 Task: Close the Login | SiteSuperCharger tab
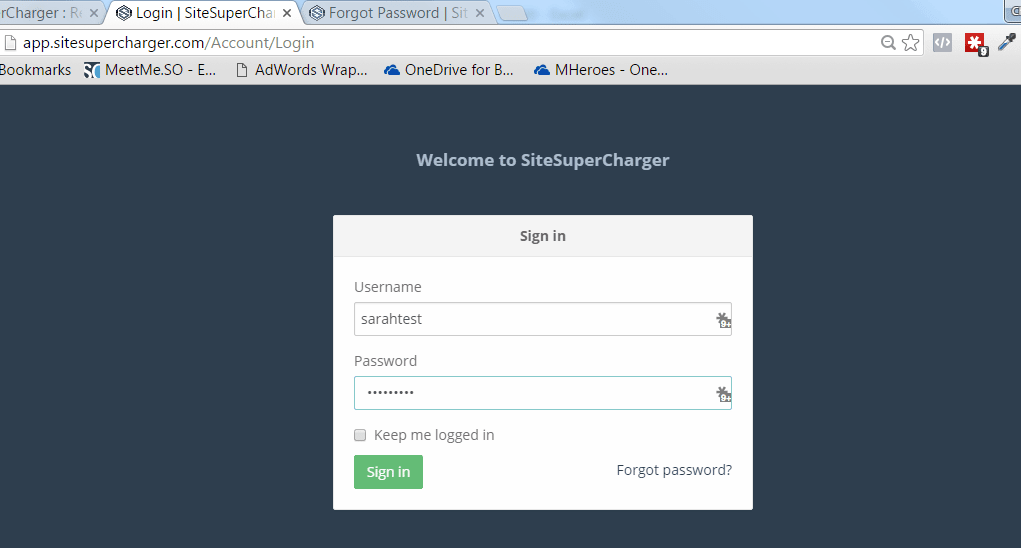point(287,13)
